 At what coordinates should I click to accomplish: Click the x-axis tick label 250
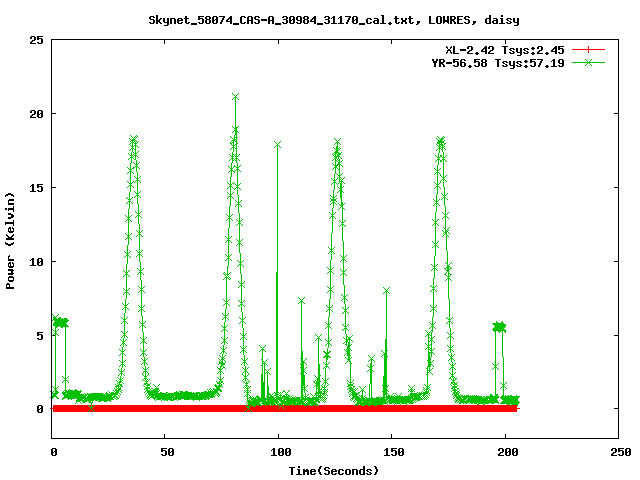tap(621, 452)
